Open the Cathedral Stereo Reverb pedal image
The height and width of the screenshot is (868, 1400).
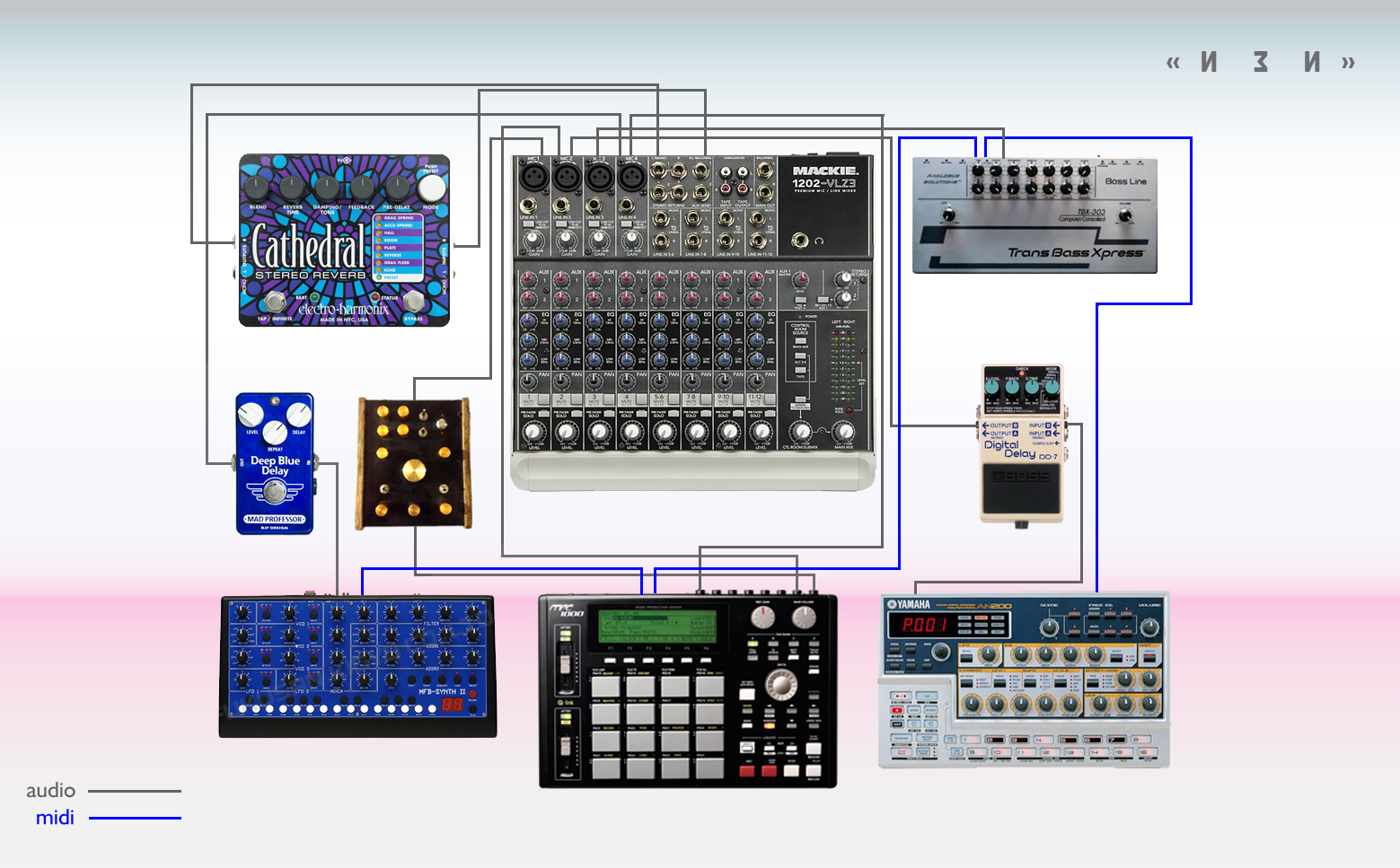(x=344, y=241)
